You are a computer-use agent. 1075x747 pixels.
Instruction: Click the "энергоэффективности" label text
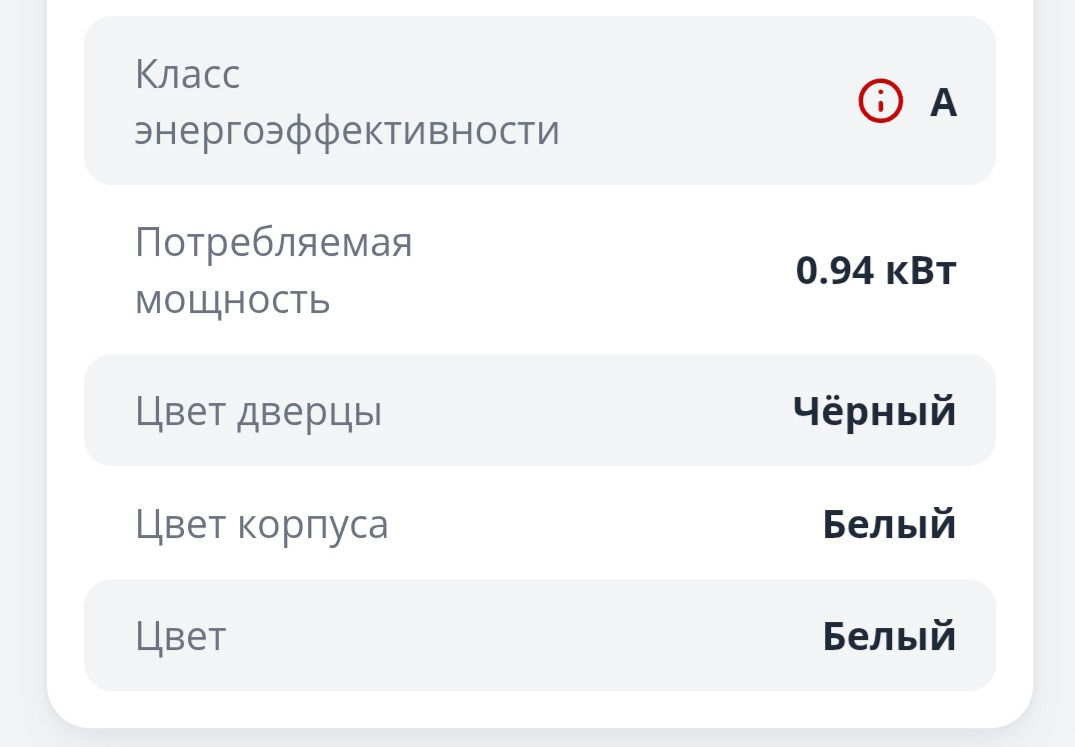347,131
